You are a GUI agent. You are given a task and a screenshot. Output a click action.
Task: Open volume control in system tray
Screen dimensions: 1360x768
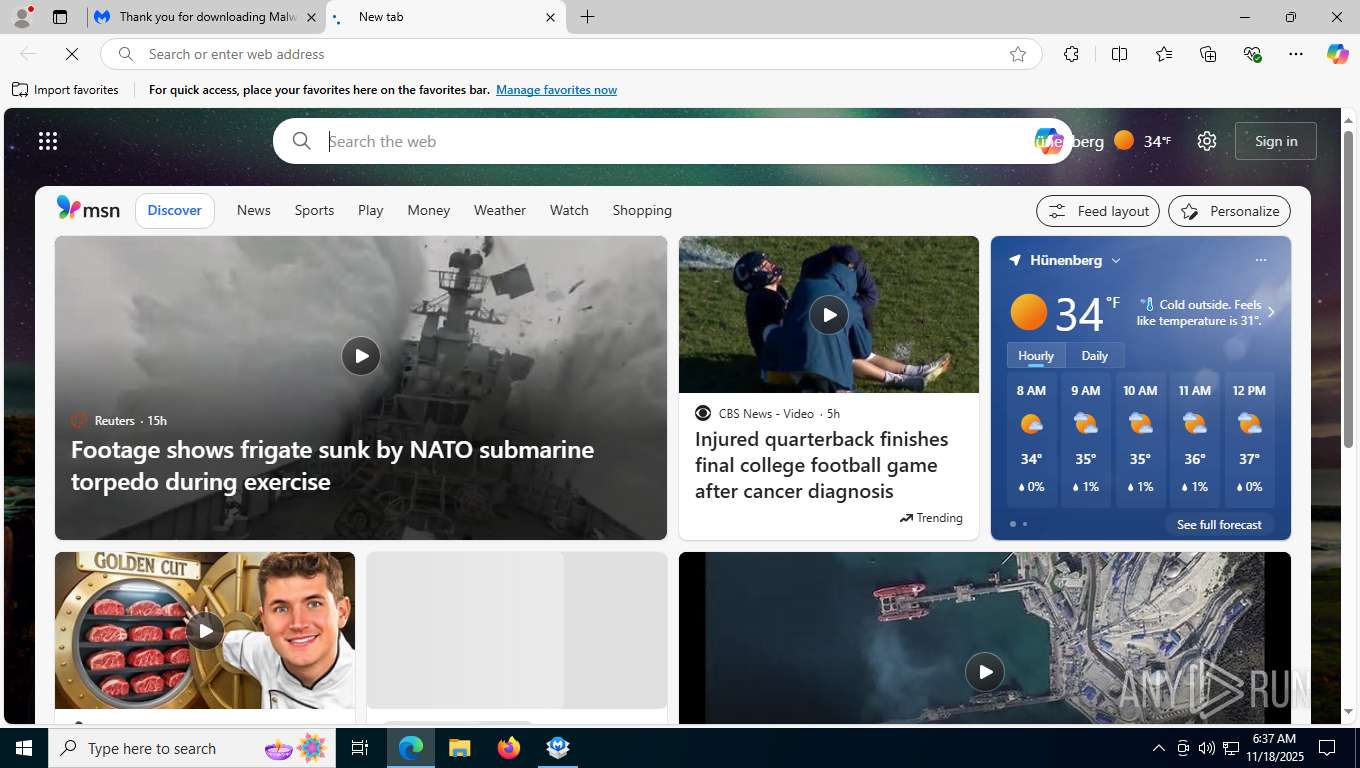click(x=1207, y=748)
